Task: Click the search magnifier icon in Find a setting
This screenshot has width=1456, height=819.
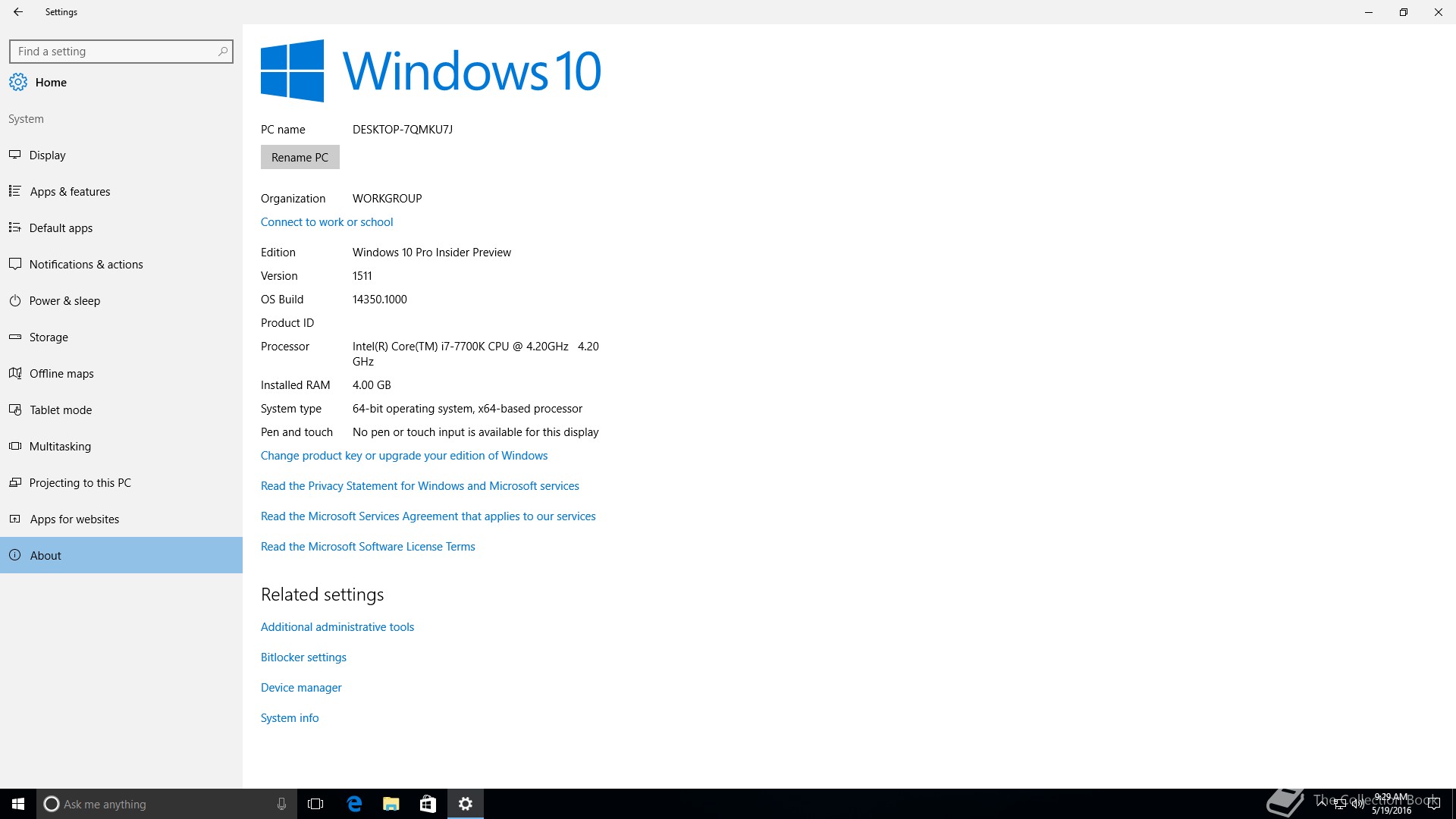Action: coord(222,52)
